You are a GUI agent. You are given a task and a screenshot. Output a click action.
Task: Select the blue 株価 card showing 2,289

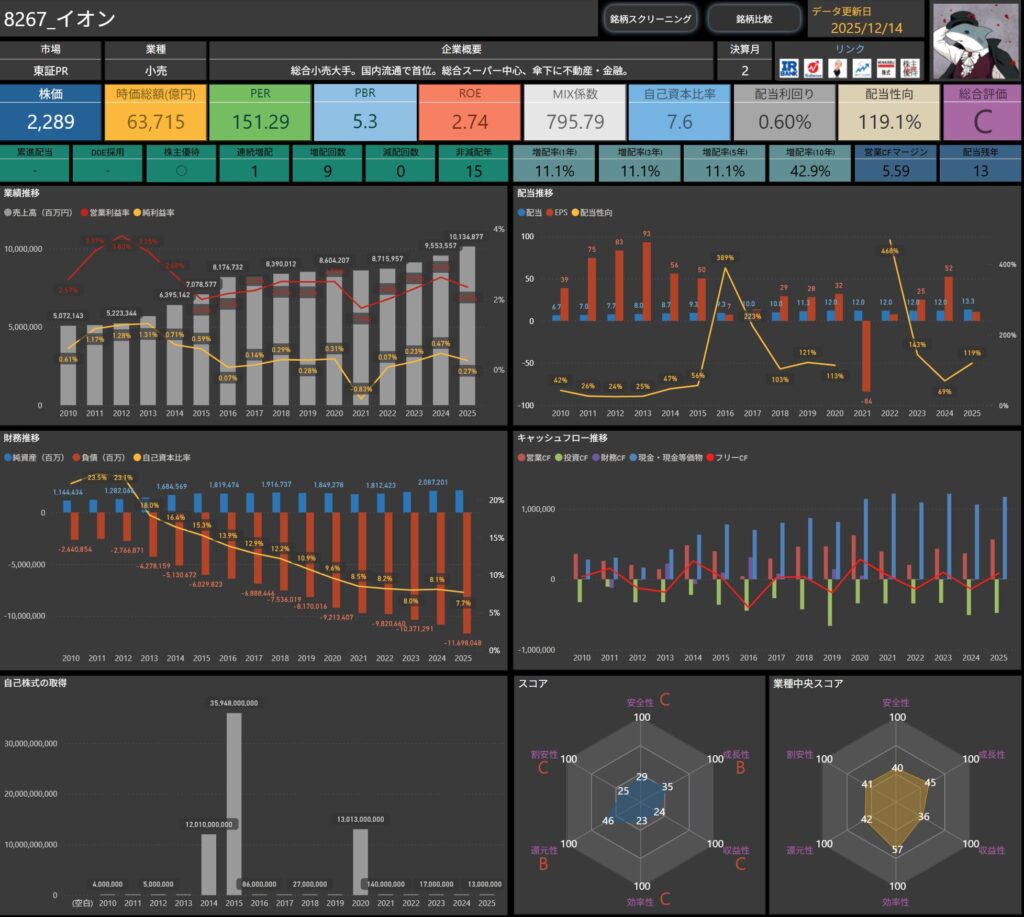(x=50, y=112)
